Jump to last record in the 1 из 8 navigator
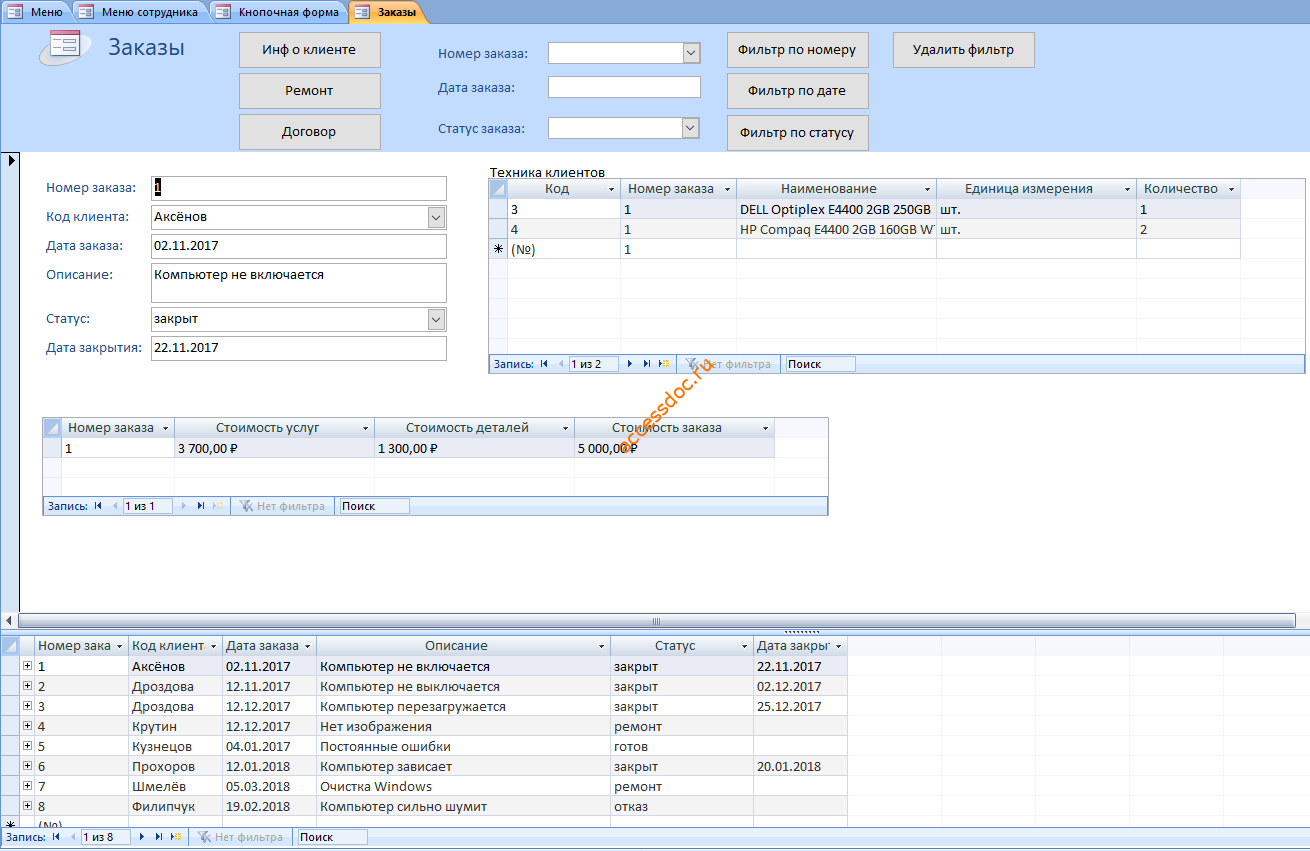This screenshot has width=1310, height=851. click(x=159, y=836)
